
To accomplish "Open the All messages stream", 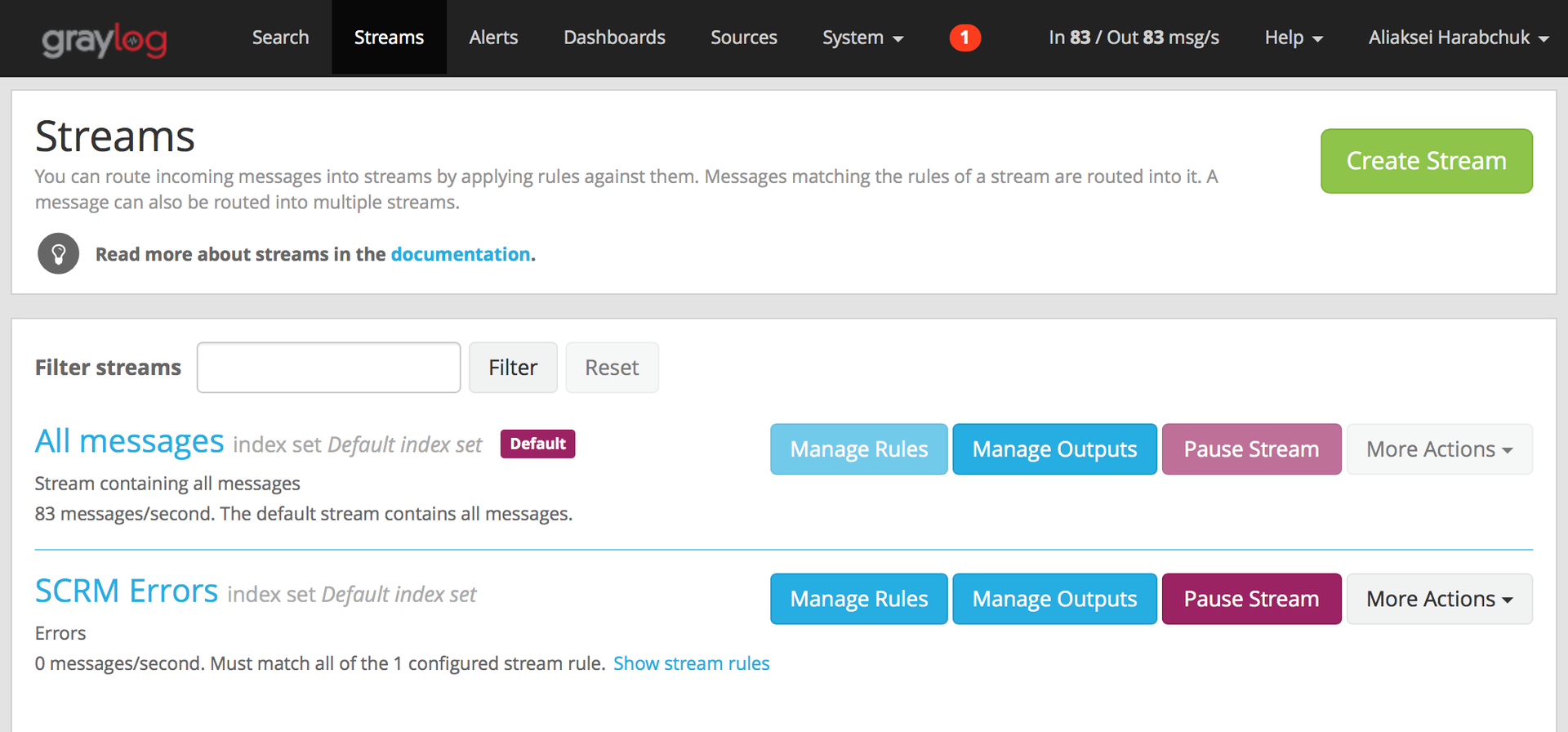I will (129, 441).
